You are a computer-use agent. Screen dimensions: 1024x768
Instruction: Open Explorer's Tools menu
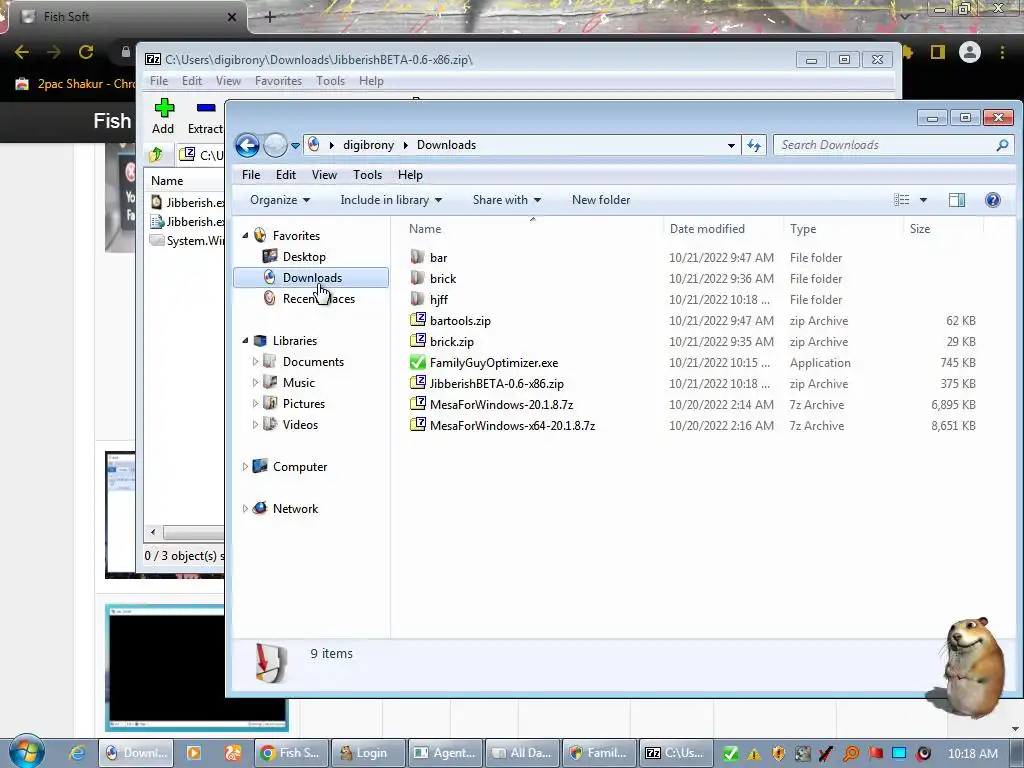pyautogui.click(x=367, y=175)
